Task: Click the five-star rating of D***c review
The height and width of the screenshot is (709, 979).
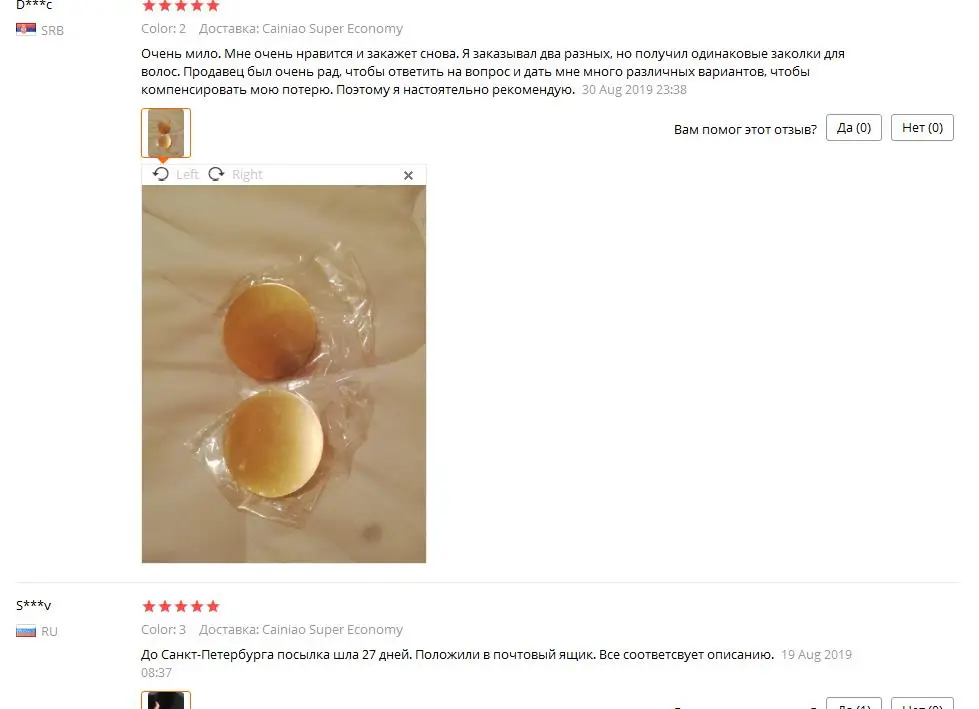Action: (180, 6)
